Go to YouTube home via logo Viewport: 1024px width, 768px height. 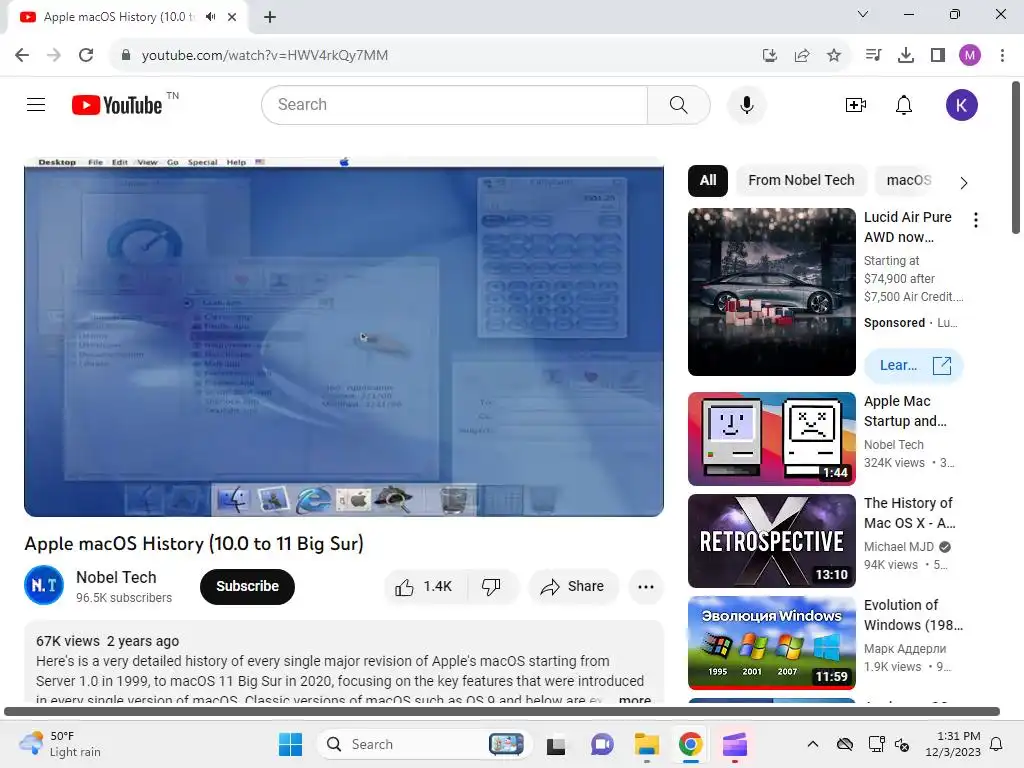pos(118,105)
